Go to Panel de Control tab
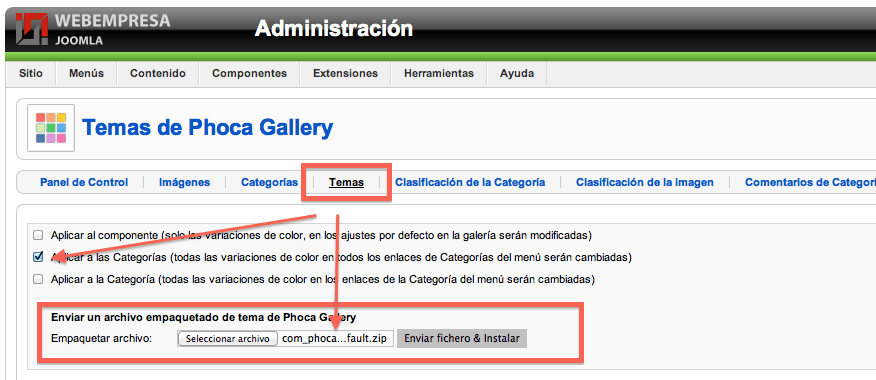 click(x=84, y=182)
